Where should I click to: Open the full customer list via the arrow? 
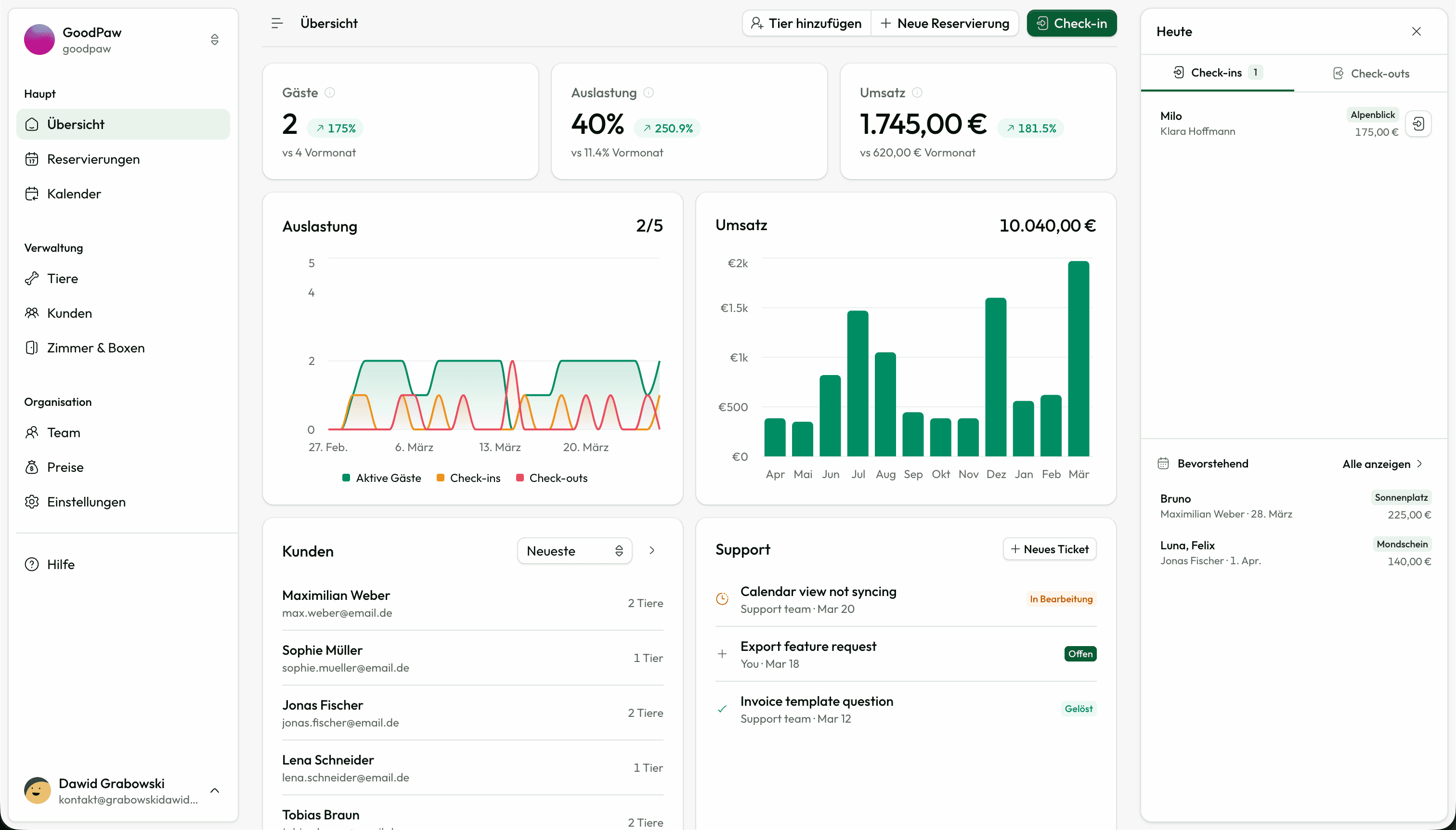point(651,550)
